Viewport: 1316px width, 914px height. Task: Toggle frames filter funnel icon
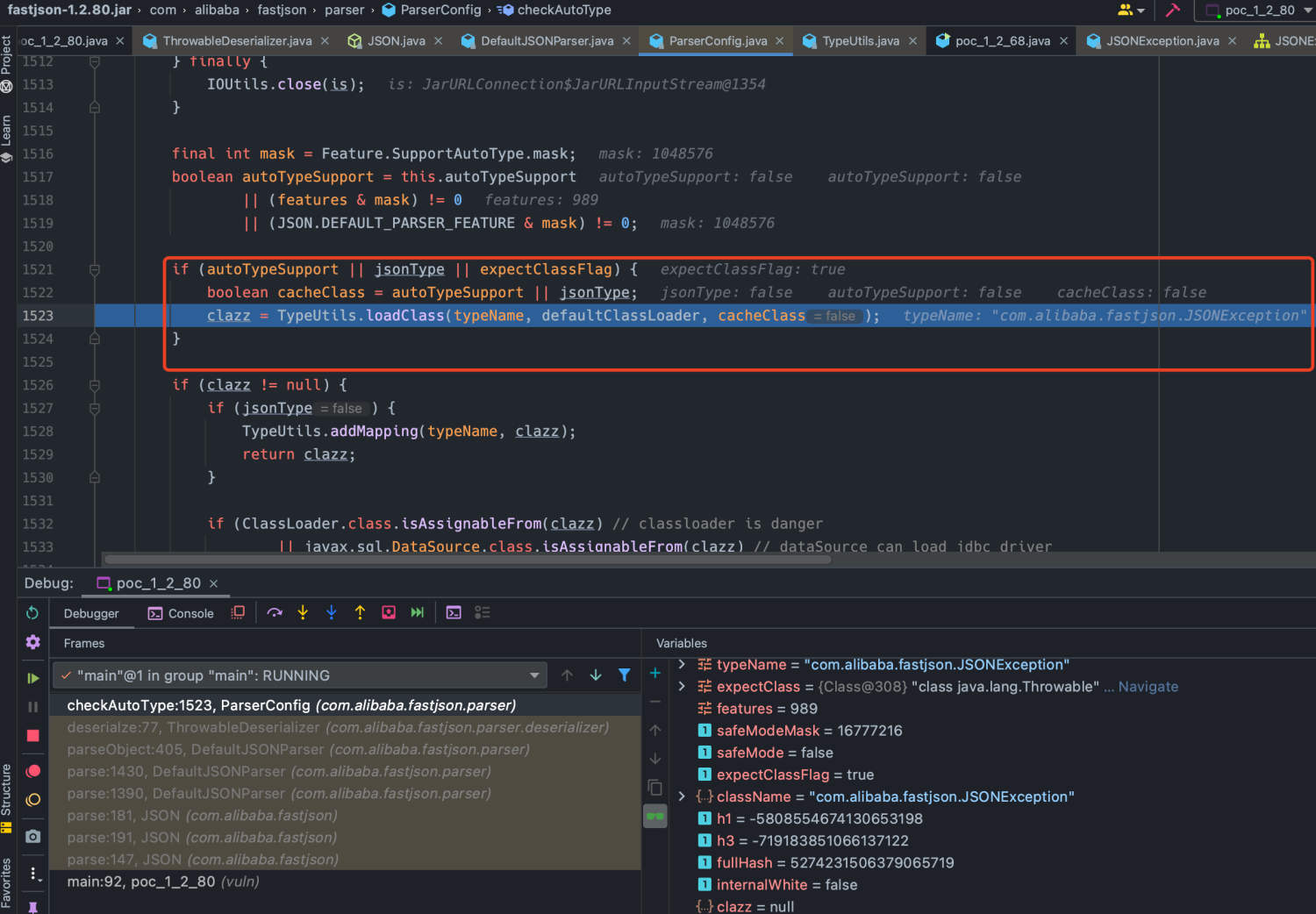pyautogui.click(x=624, y=675)
